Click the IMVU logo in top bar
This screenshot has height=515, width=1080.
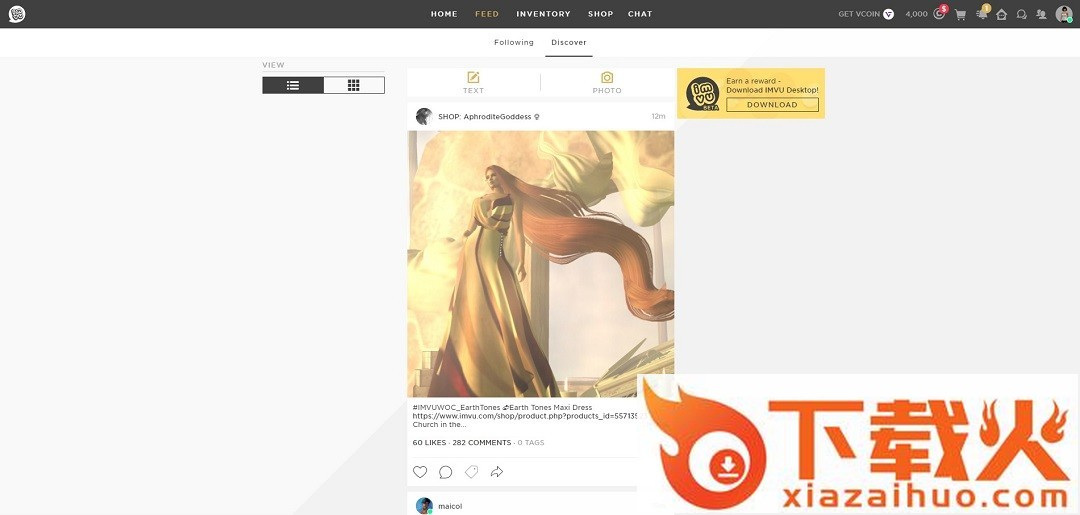(x=17, y=14)
